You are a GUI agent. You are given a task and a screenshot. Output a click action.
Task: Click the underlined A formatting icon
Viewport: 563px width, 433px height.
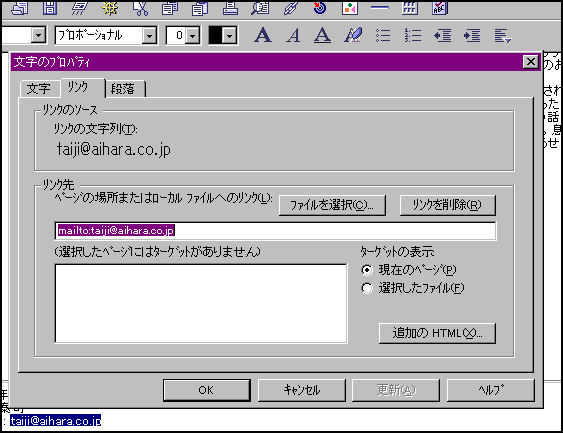(322, 35)
